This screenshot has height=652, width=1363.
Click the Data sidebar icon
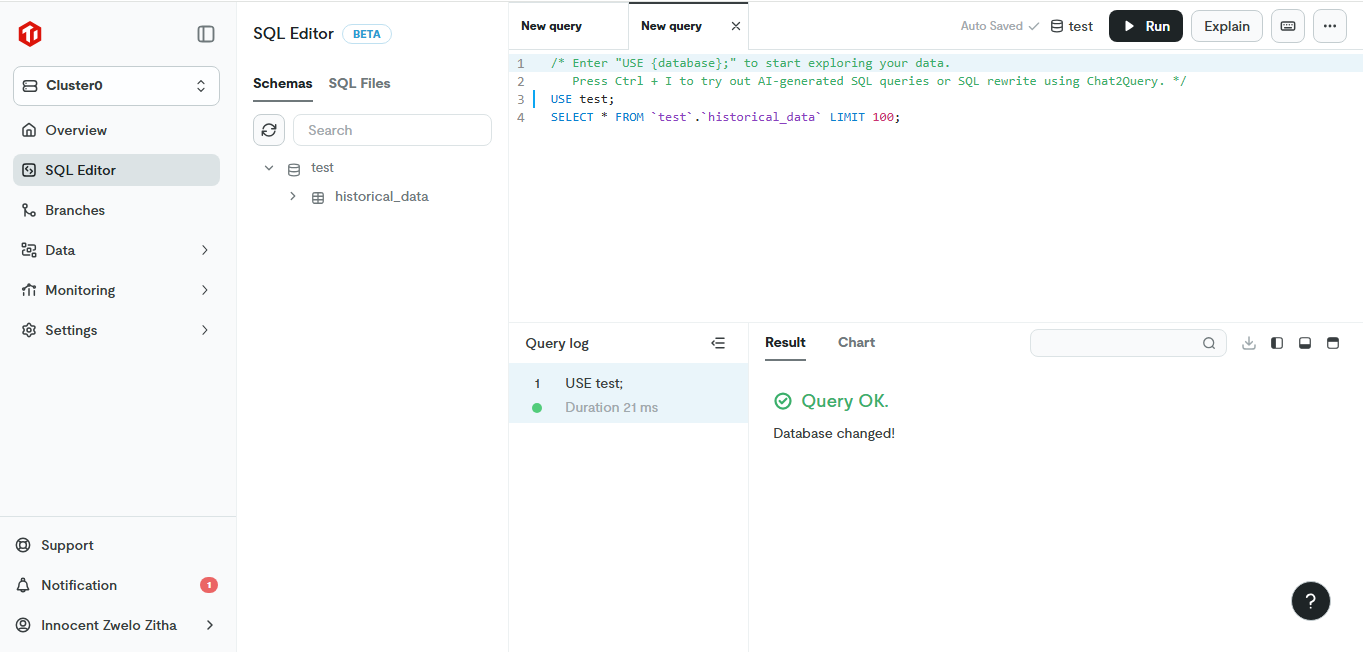point(29,250)
